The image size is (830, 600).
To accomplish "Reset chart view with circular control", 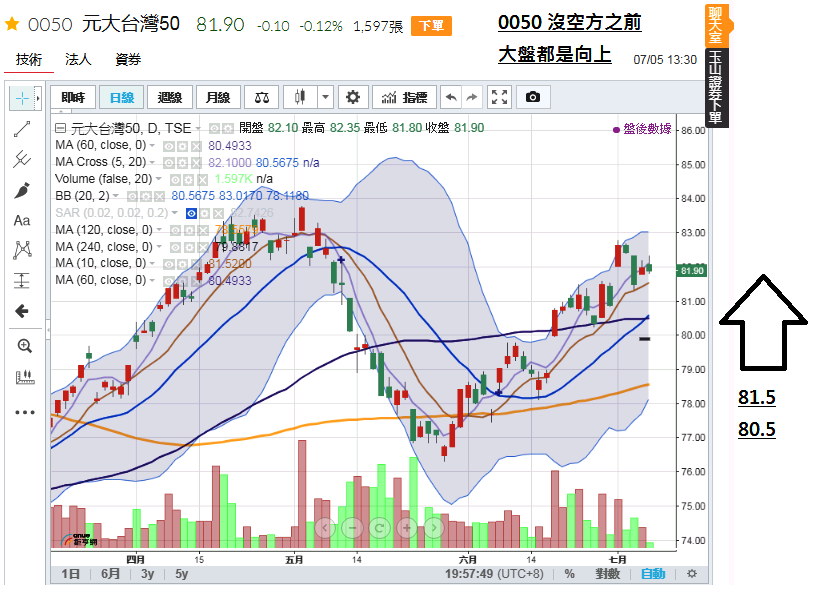I will (379, 527).
